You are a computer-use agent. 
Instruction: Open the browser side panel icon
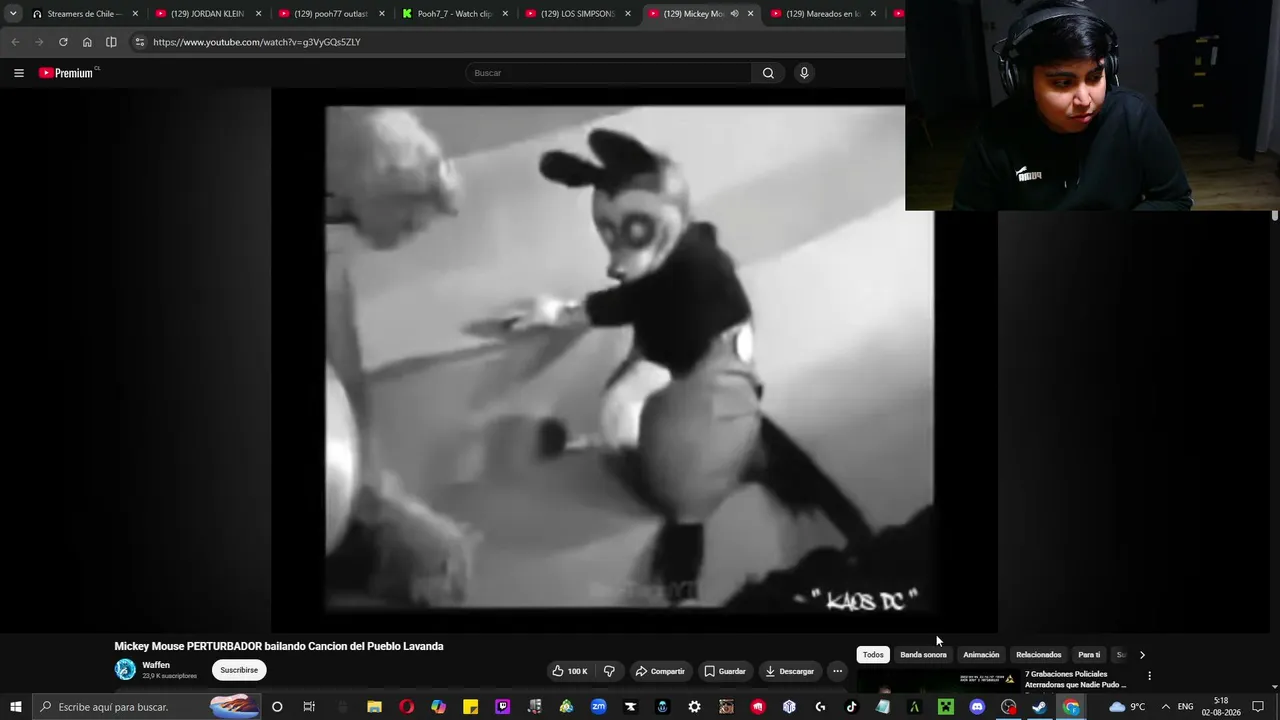tap(111, 42)
